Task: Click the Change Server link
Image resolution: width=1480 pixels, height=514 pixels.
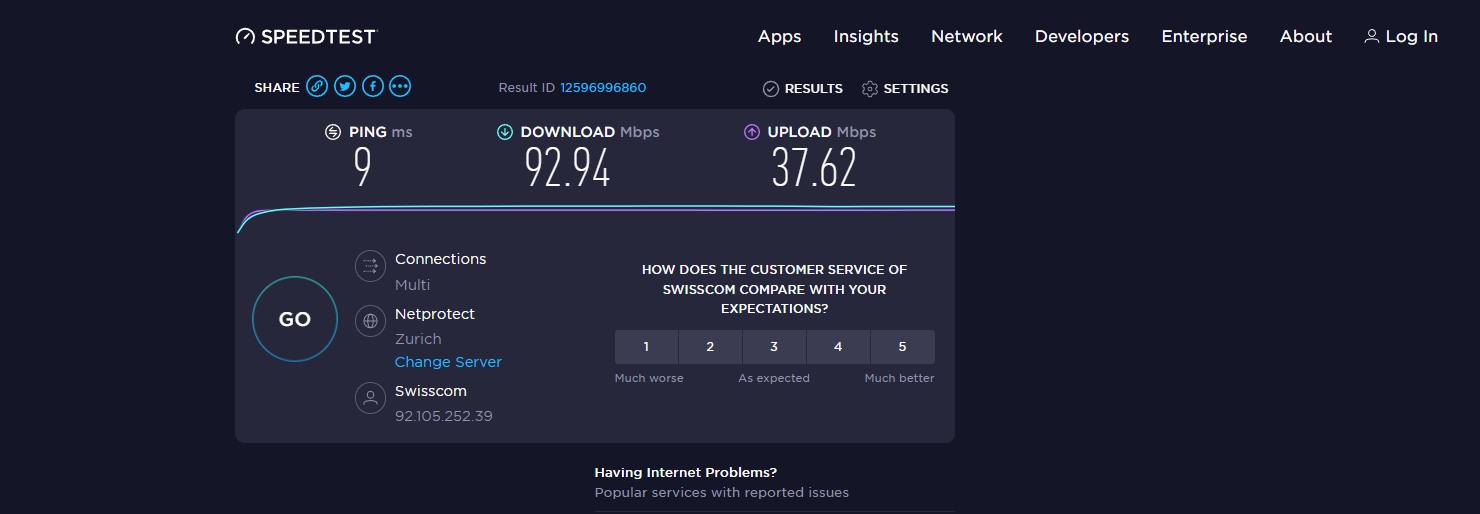Action: coord(448,362)
